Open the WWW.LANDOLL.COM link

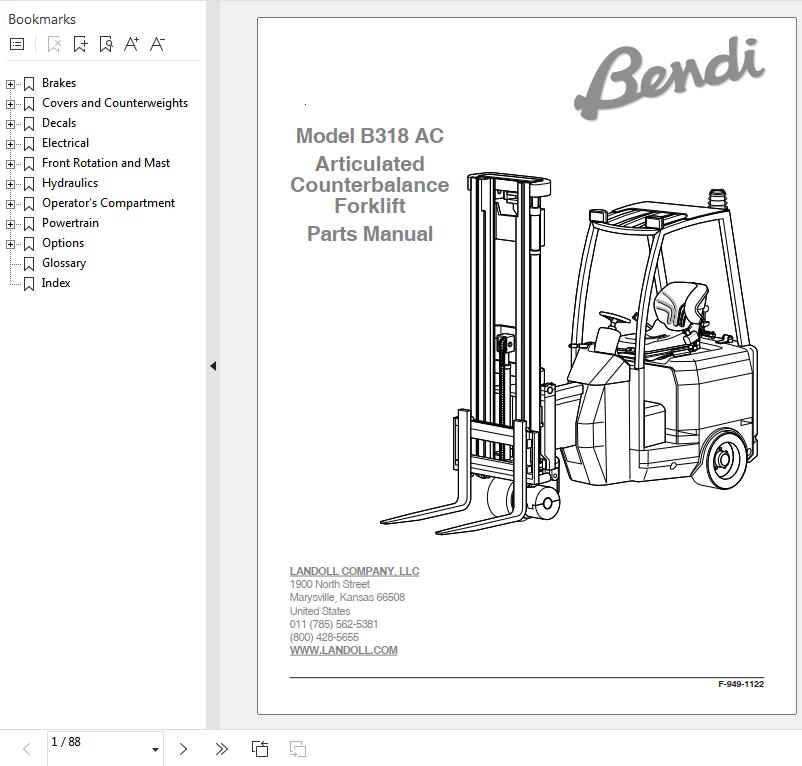(343, 650)
